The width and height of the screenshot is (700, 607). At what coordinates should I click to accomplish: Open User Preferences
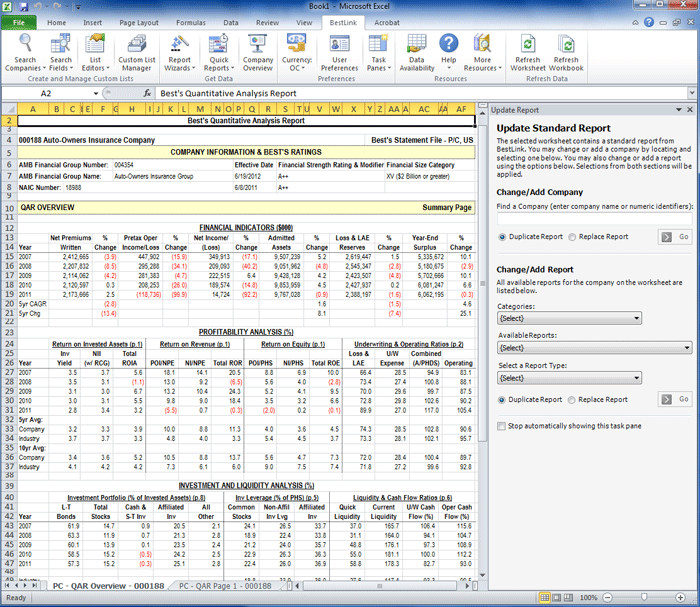point(339,53)
